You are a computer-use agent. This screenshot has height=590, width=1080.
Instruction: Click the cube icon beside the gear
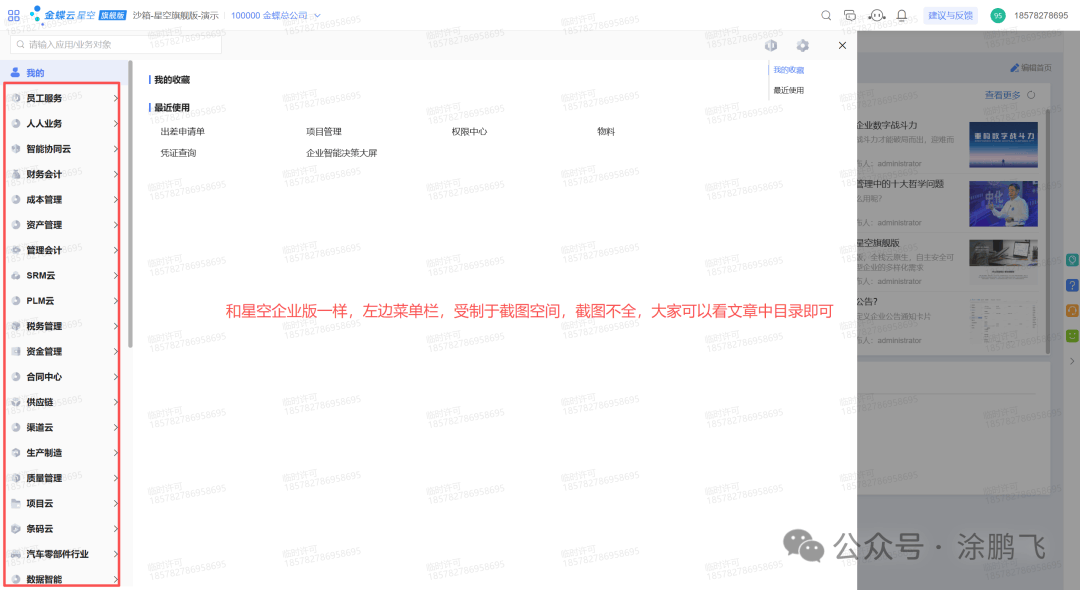pyautogui.click(x=771, y=45)
